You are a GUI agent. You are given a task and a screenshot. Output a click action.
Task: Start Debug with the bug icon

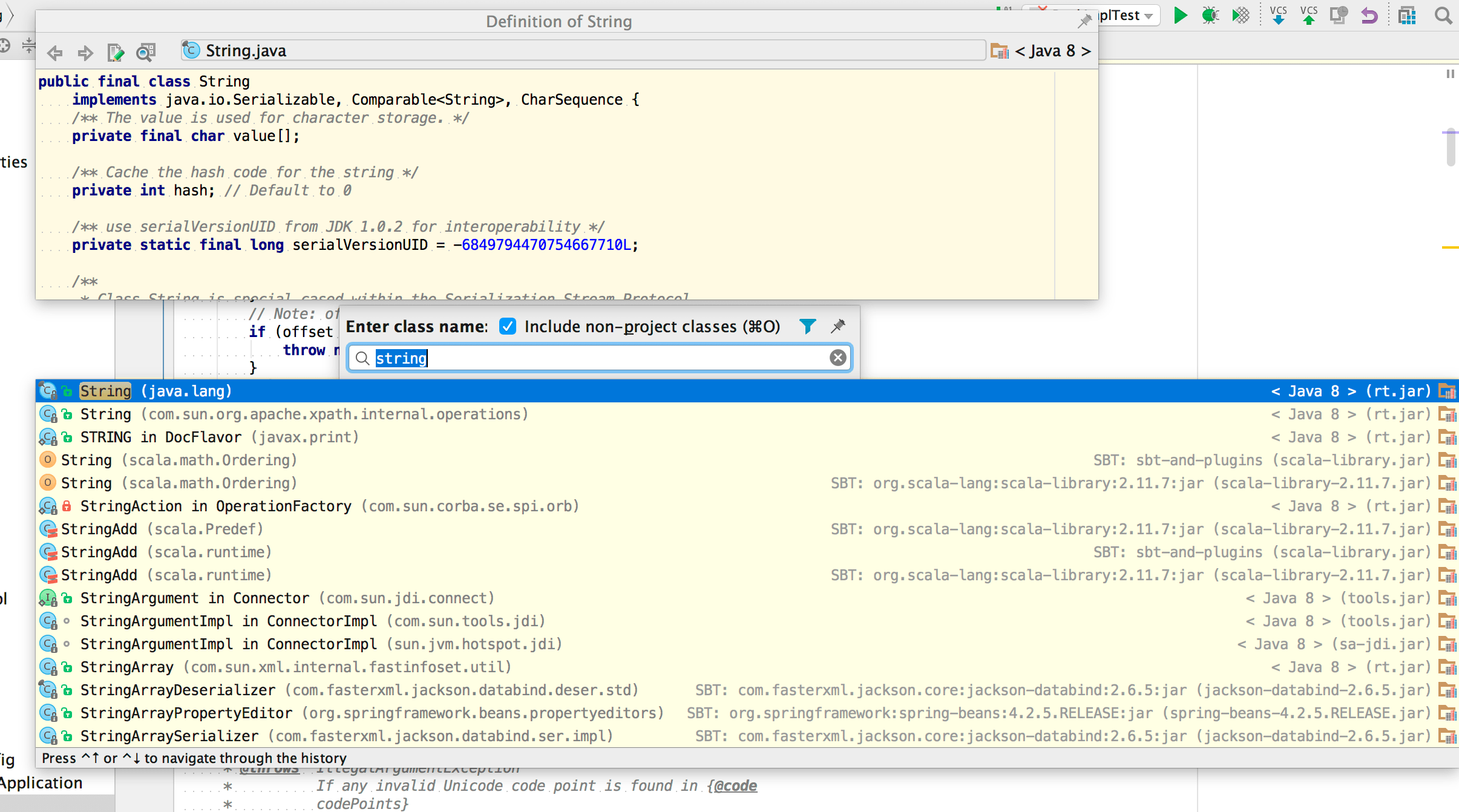[x=1210, y=15]
